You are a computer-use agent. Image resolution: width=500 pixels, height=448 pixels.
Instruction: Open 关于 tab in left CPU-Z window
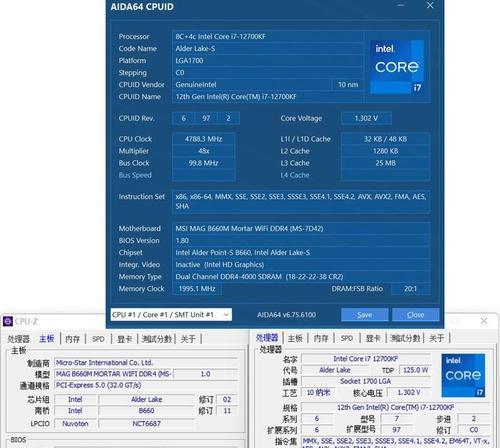coord(188,339)
